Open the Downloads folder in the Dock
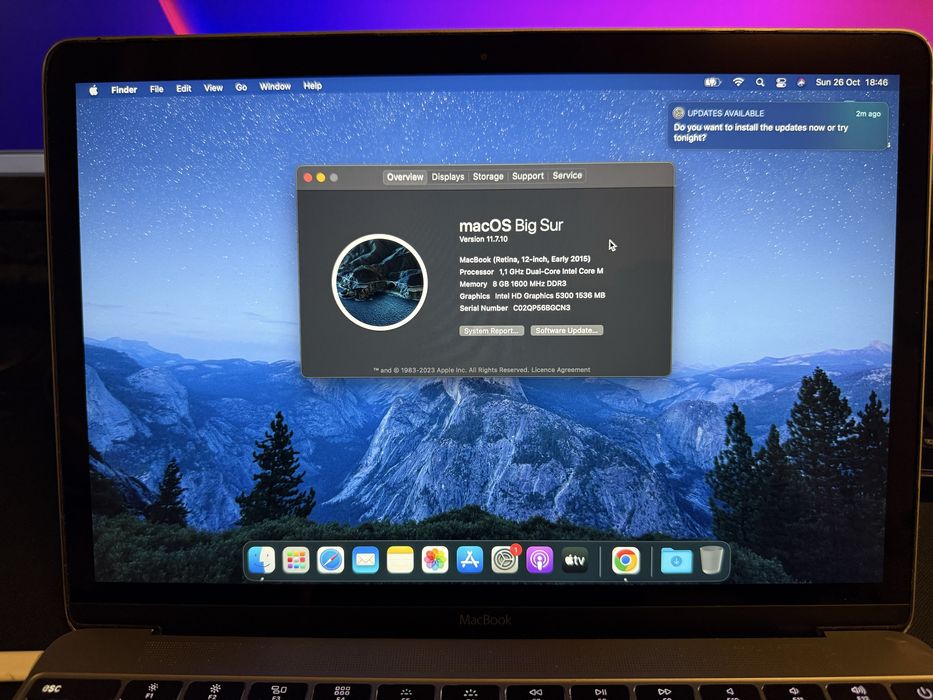The height and width of the screenshot is (700, 933). [x=677, y=560]
